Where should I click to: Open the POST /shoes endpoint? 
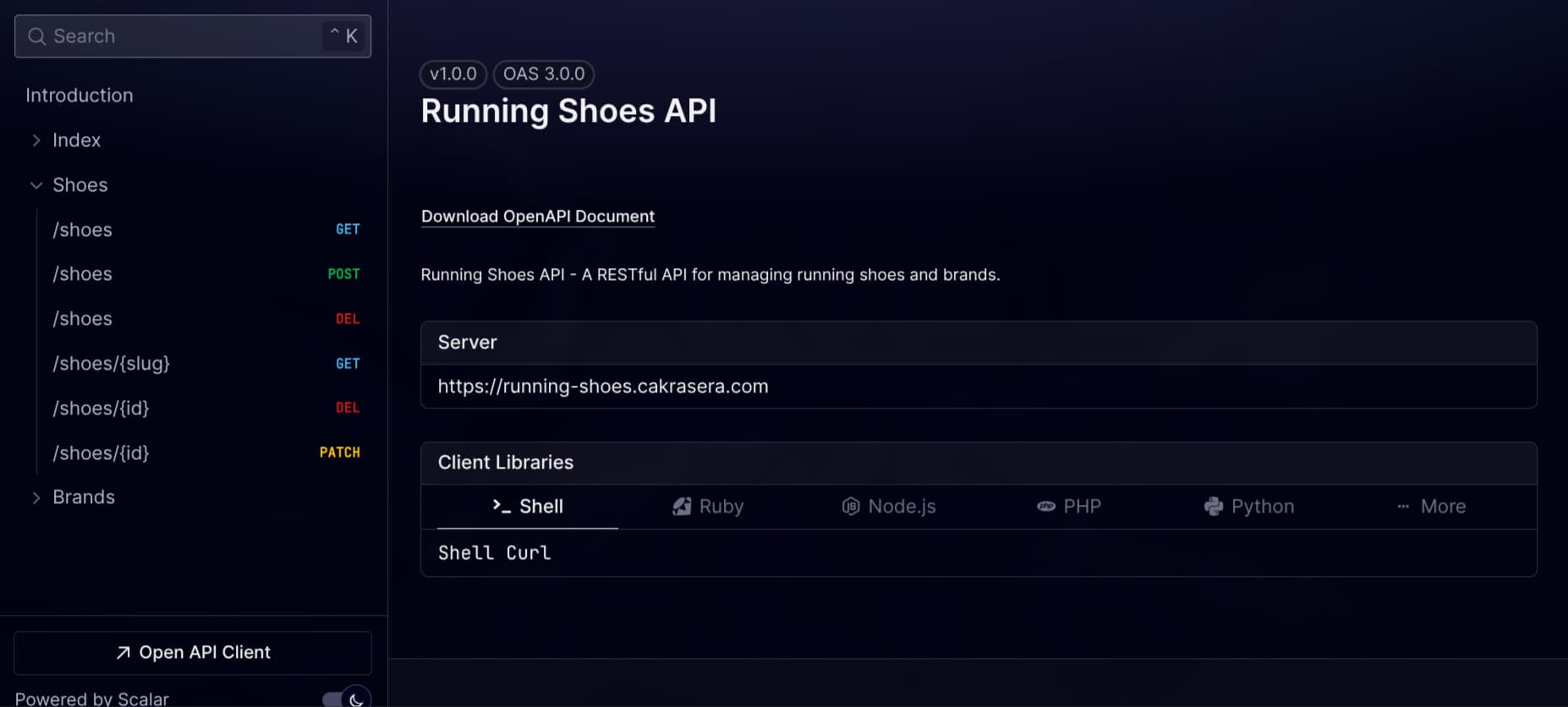pyautogui.click(x=206, y=274)
